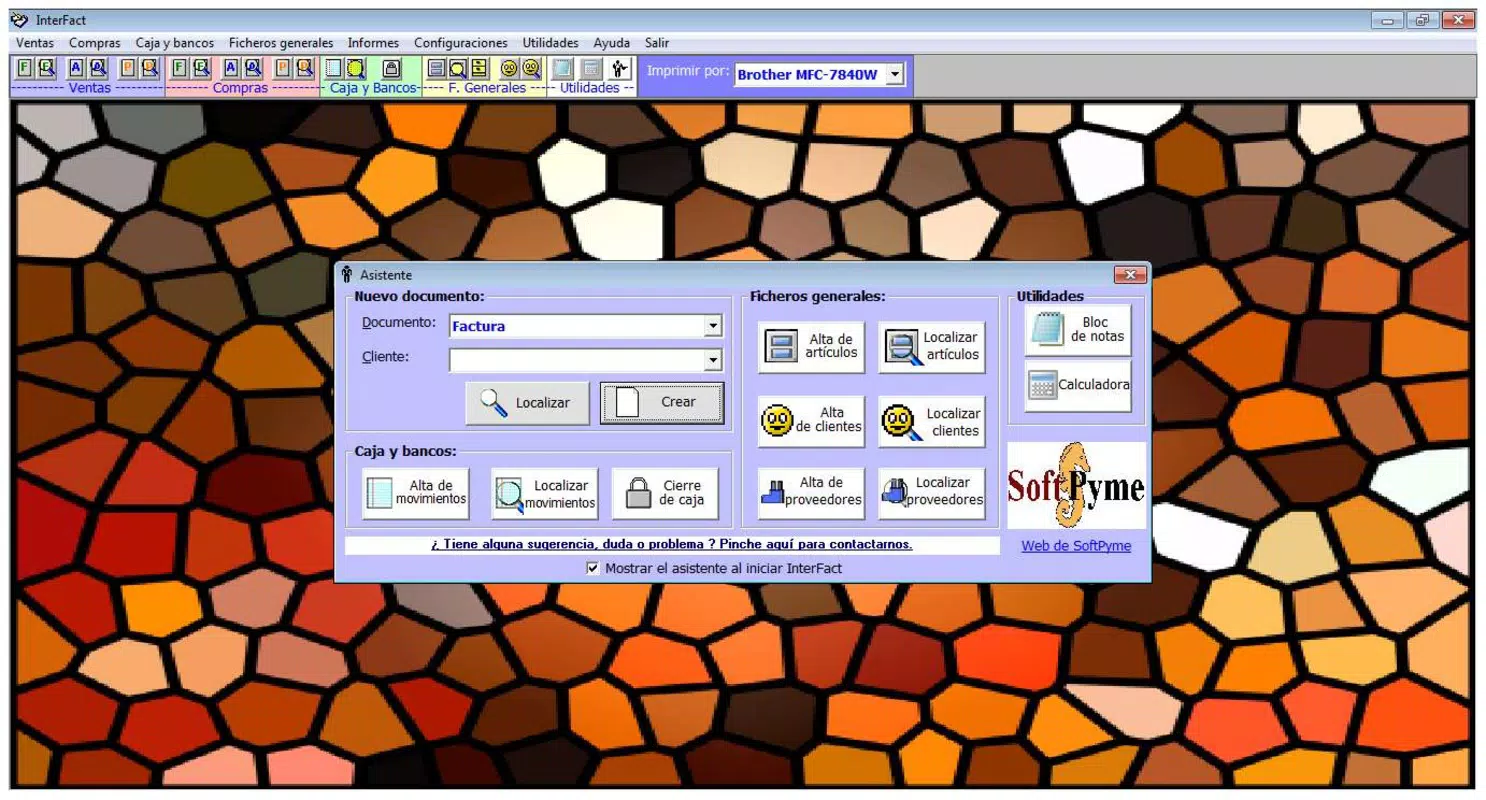Click the Crear button
Image resolution: width=1486 pixels, height=800 pixels.
(662, 403)
